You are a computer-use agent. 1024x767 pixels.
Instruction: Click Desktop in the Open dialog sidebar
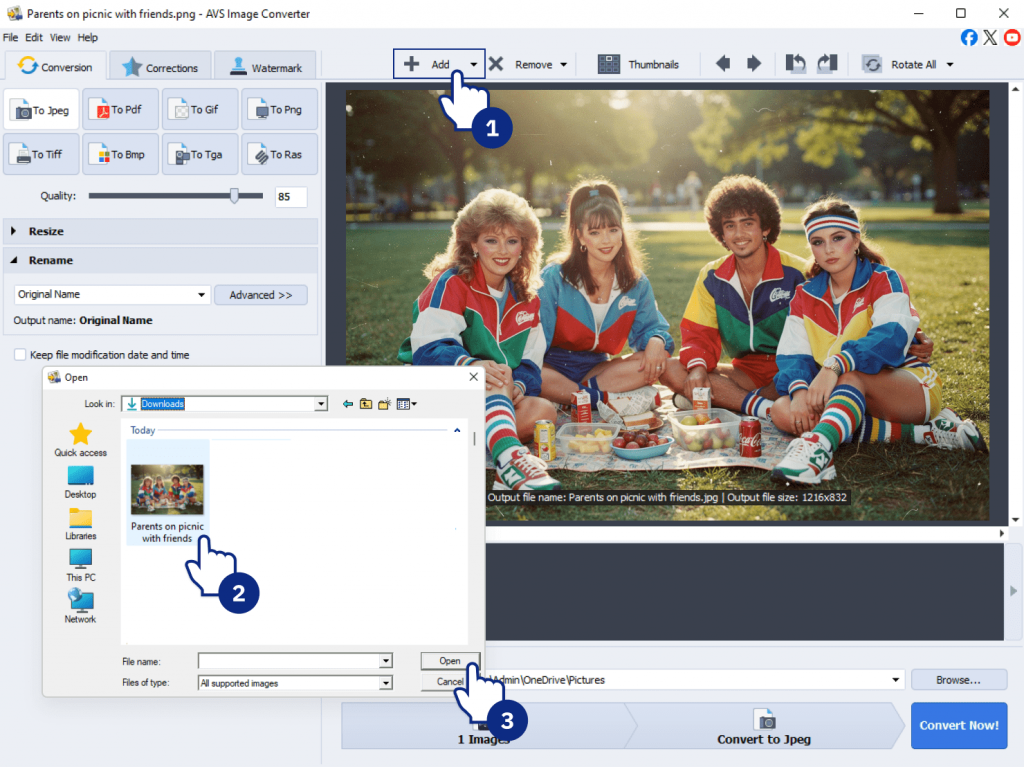point(80,482)
